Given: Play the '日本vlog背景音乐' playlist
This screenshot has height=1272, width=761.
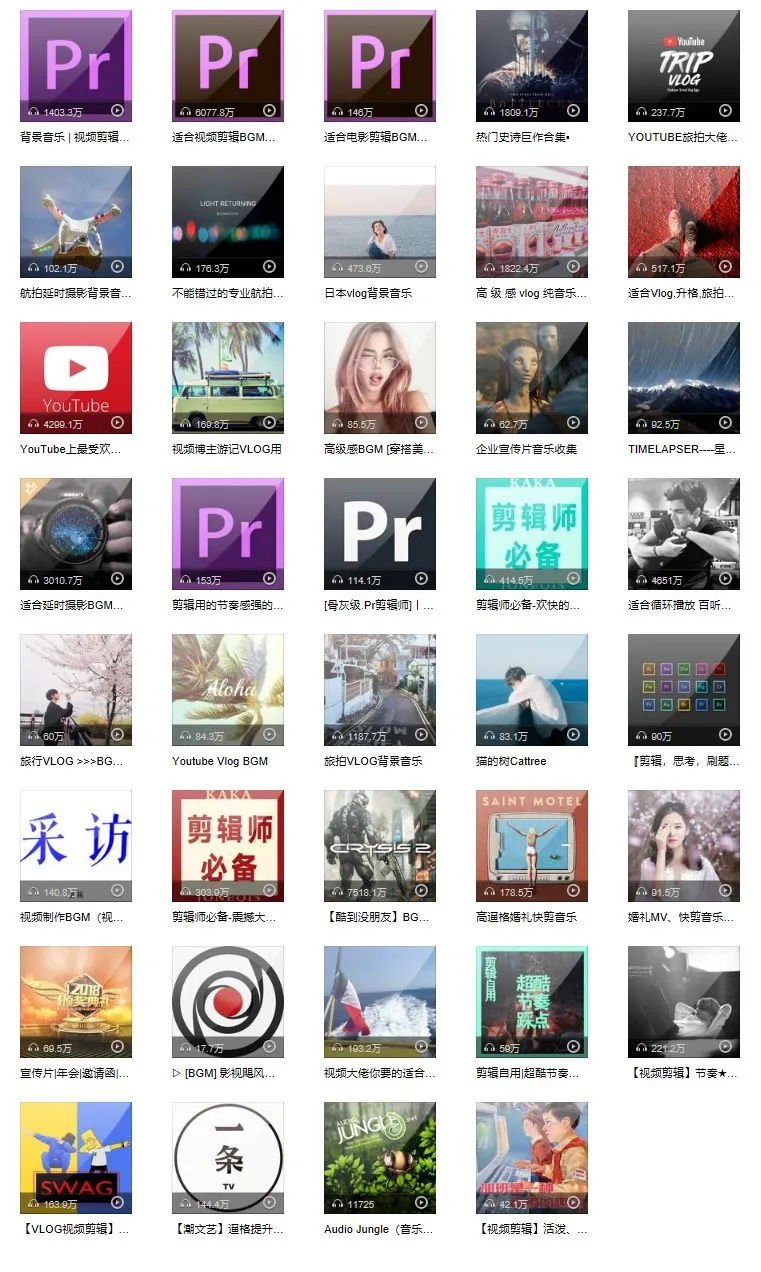Looking at the screenshot, I should 422,267.
